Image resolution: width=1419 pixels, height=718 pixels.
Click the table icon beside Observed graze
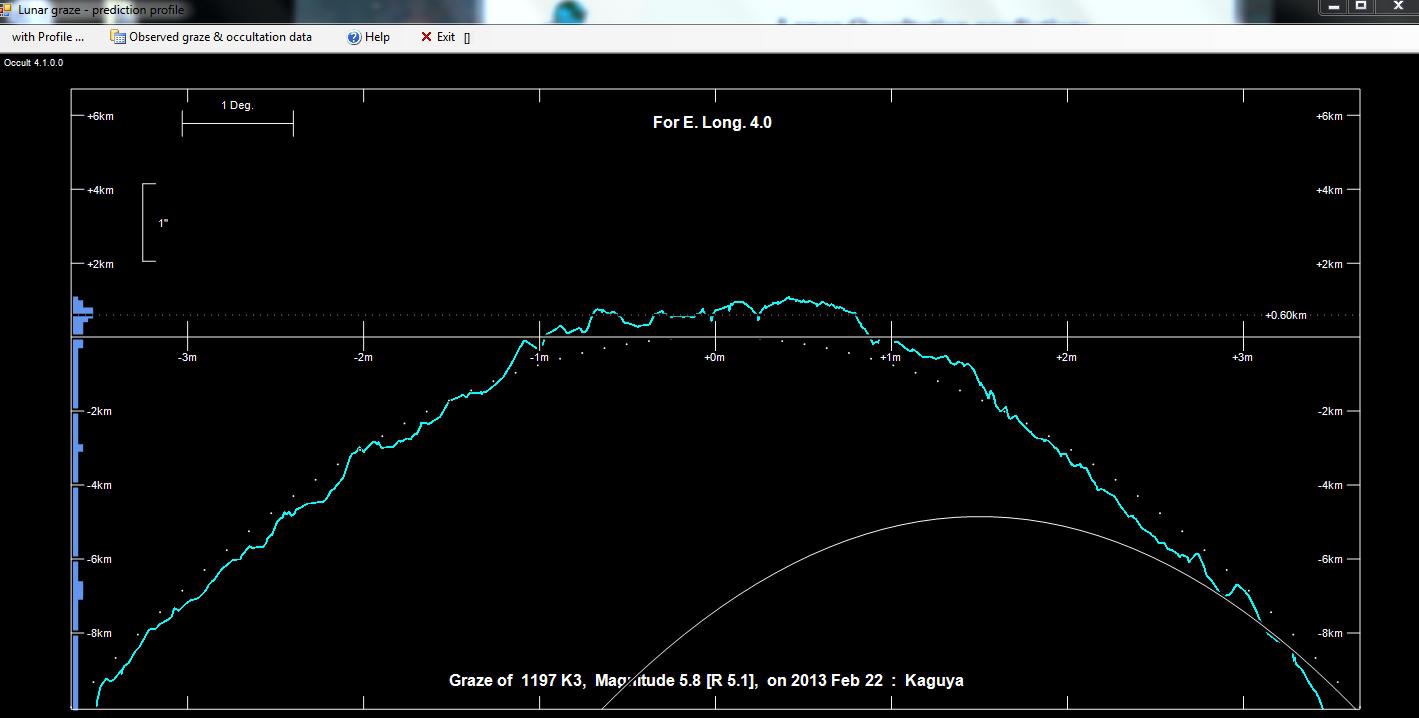118,37
